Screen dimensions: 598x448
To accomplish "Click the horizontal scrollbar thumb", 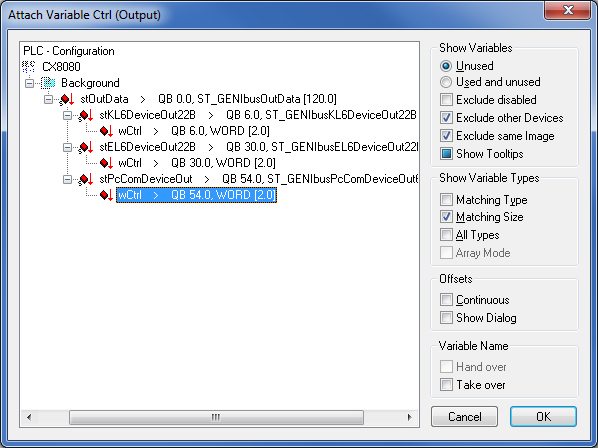I will tap(216, 417).
